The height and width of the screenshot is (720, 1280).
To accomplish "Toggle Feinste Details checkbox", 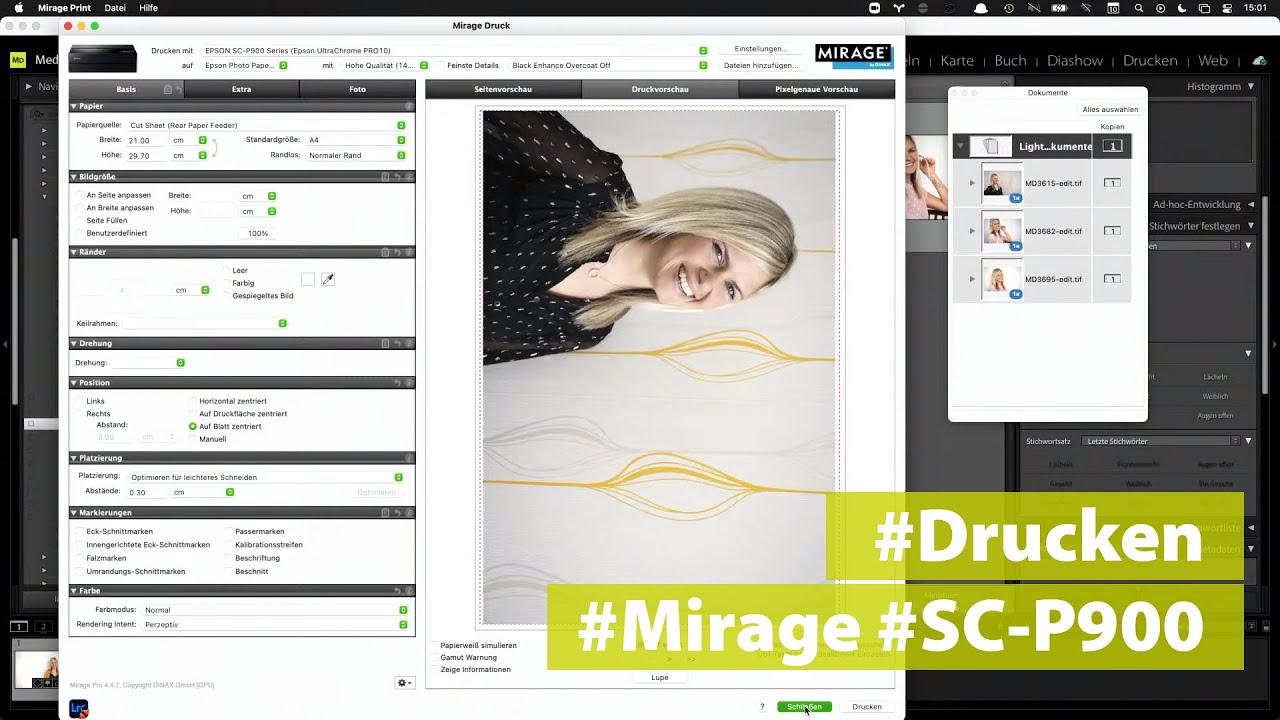I will [x=441, y=65].
